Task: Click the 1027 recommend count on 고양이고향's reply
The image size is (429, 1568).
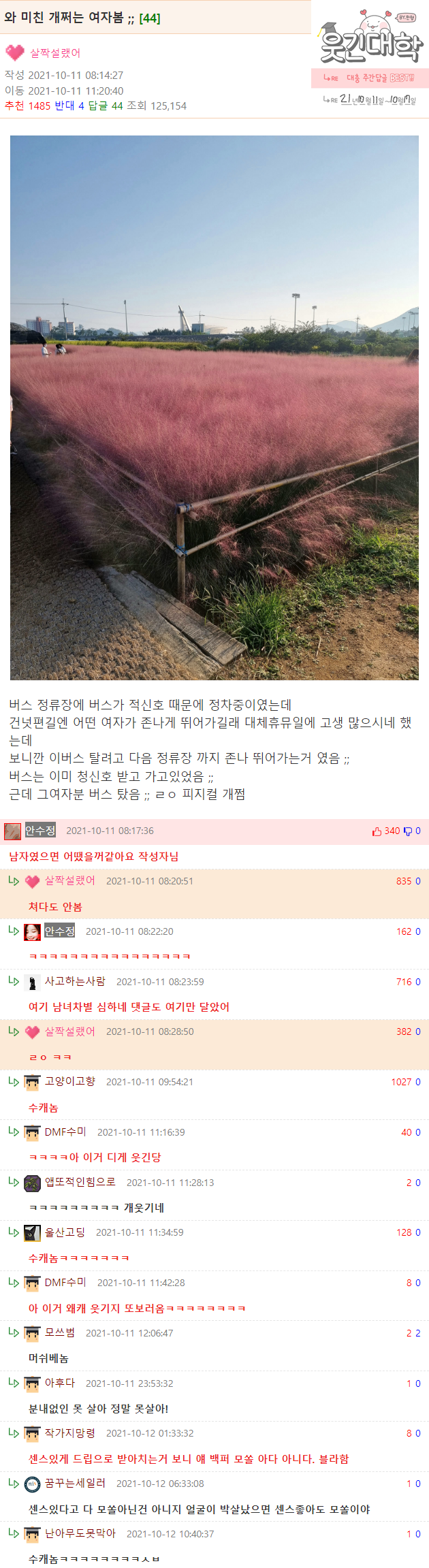Action: [x=401, y=1082]
